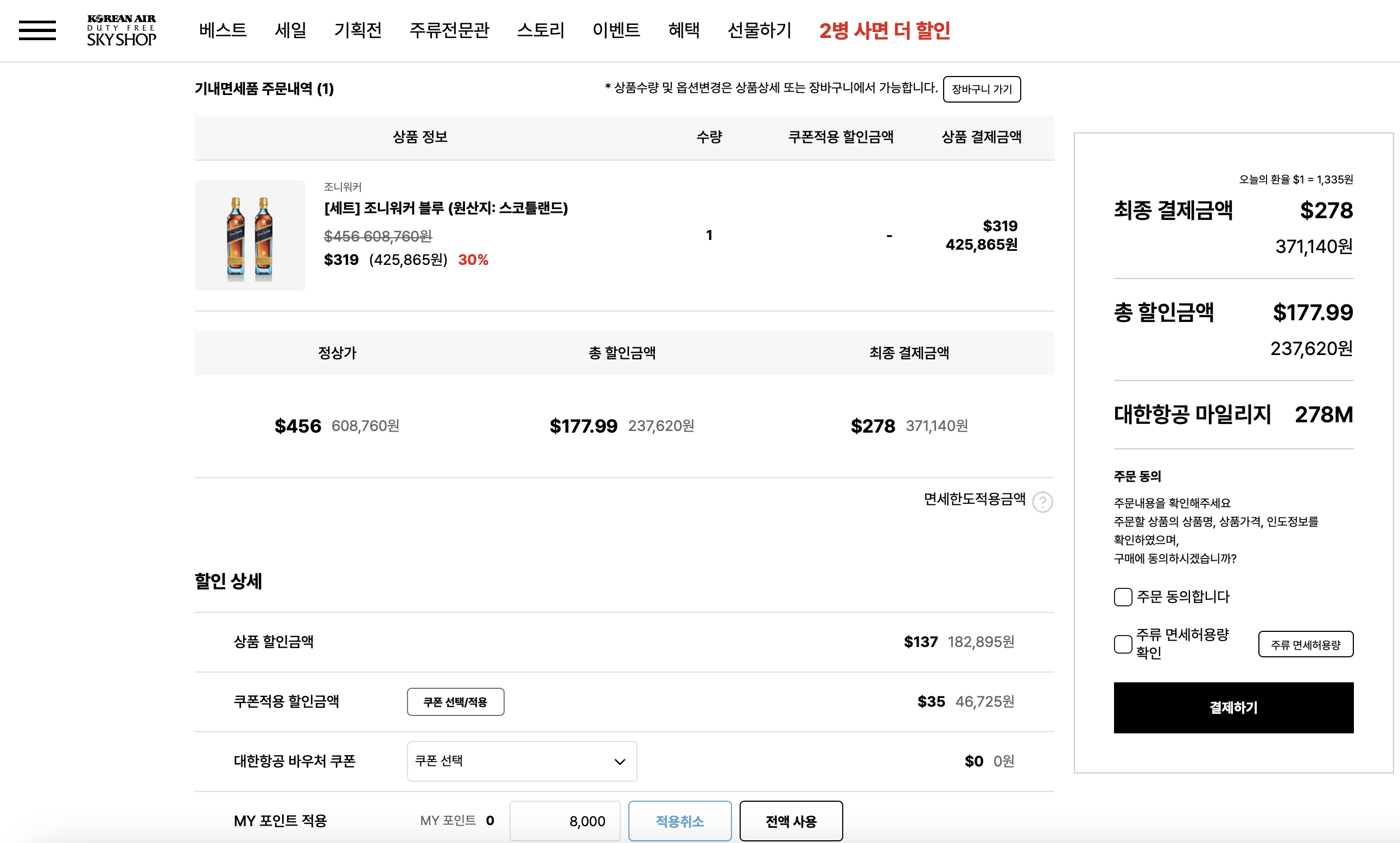Go to 주류전문관 section
This screenshot has width=1400, height=843.
449,30
